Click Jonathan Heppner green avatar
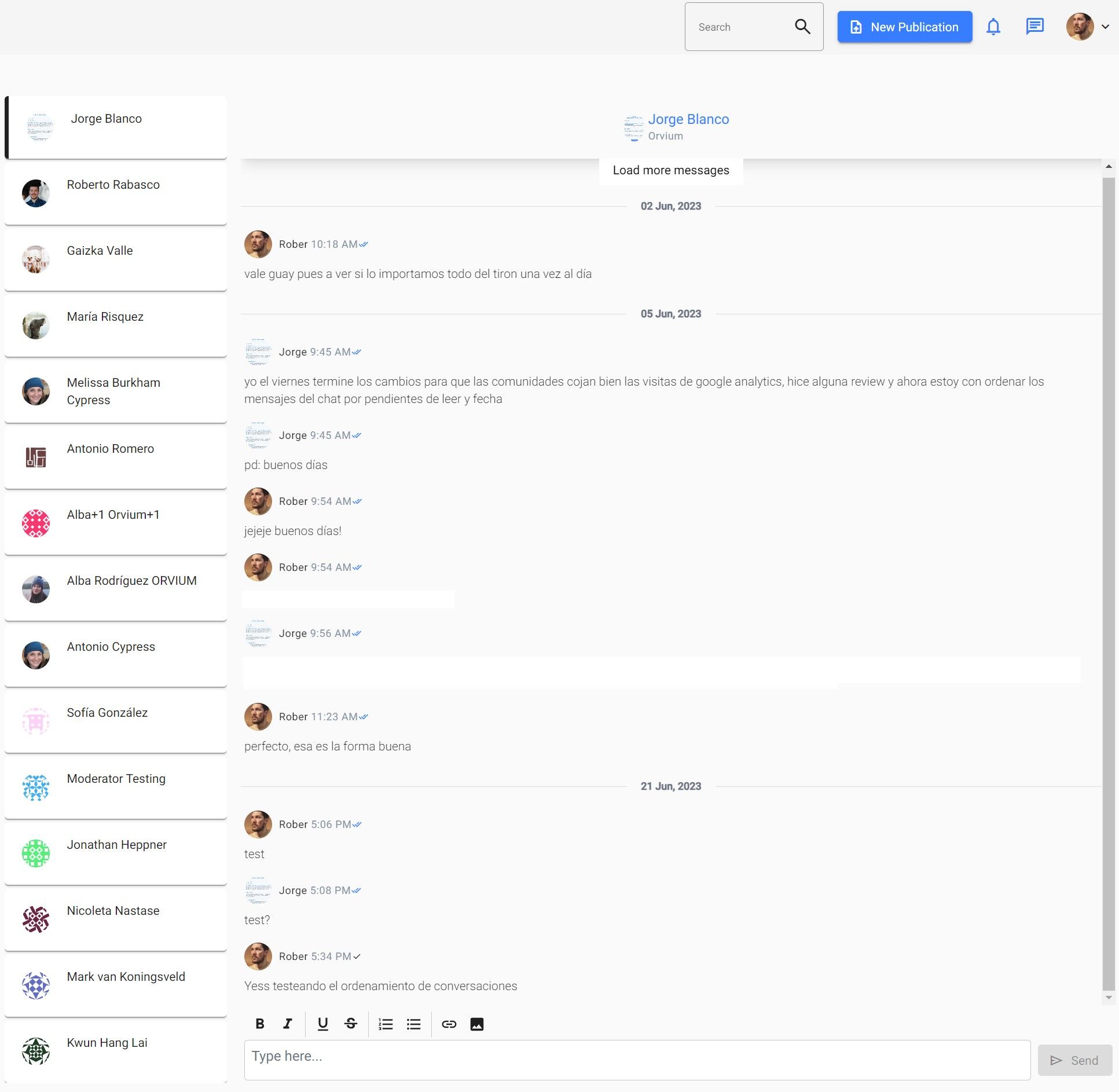 pos(36,853)
